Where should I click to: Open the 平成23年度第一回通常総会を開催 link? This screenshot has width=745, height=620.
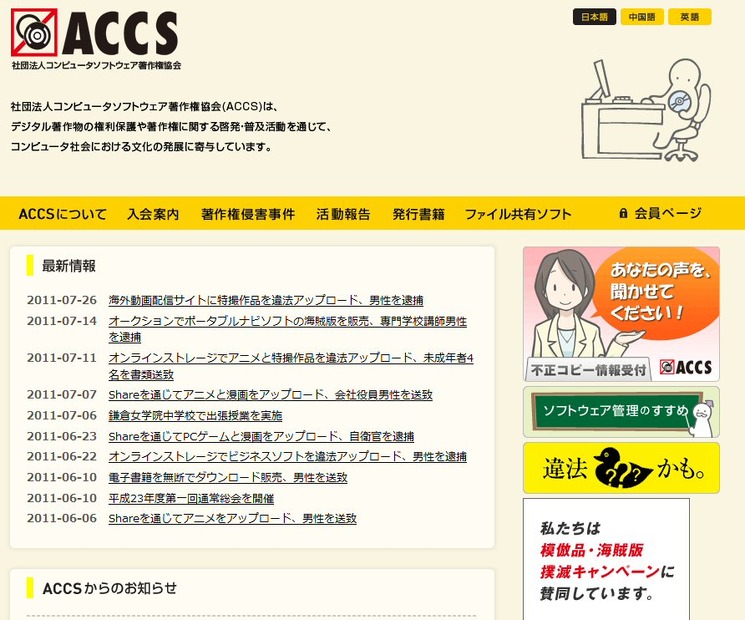click(191, 498)
